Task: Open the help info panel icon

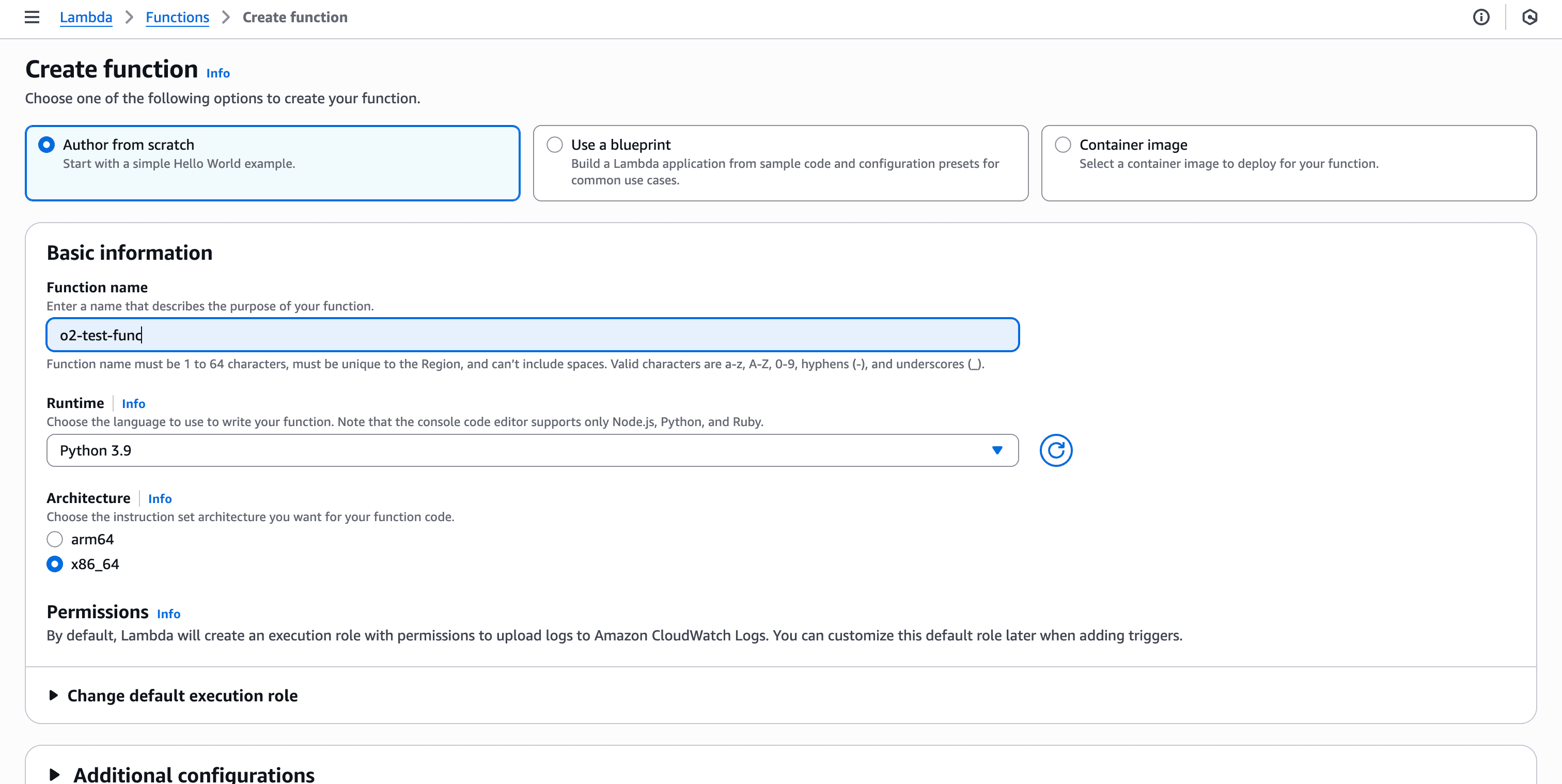Action: pos(1481,18)
